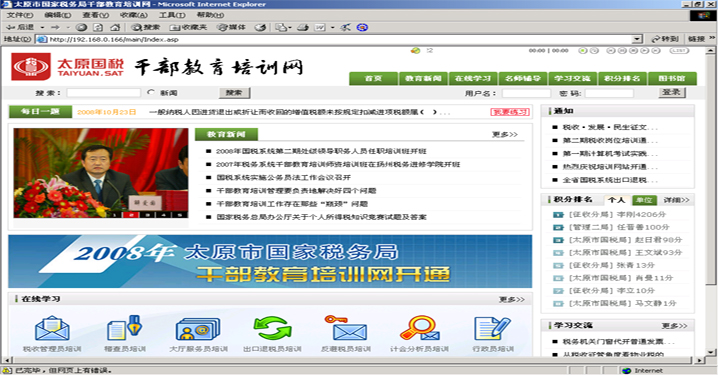Viewport: 718px width, 375px height.
Task: Switch ranking to 个人 tab
Action: coord(616,200)
